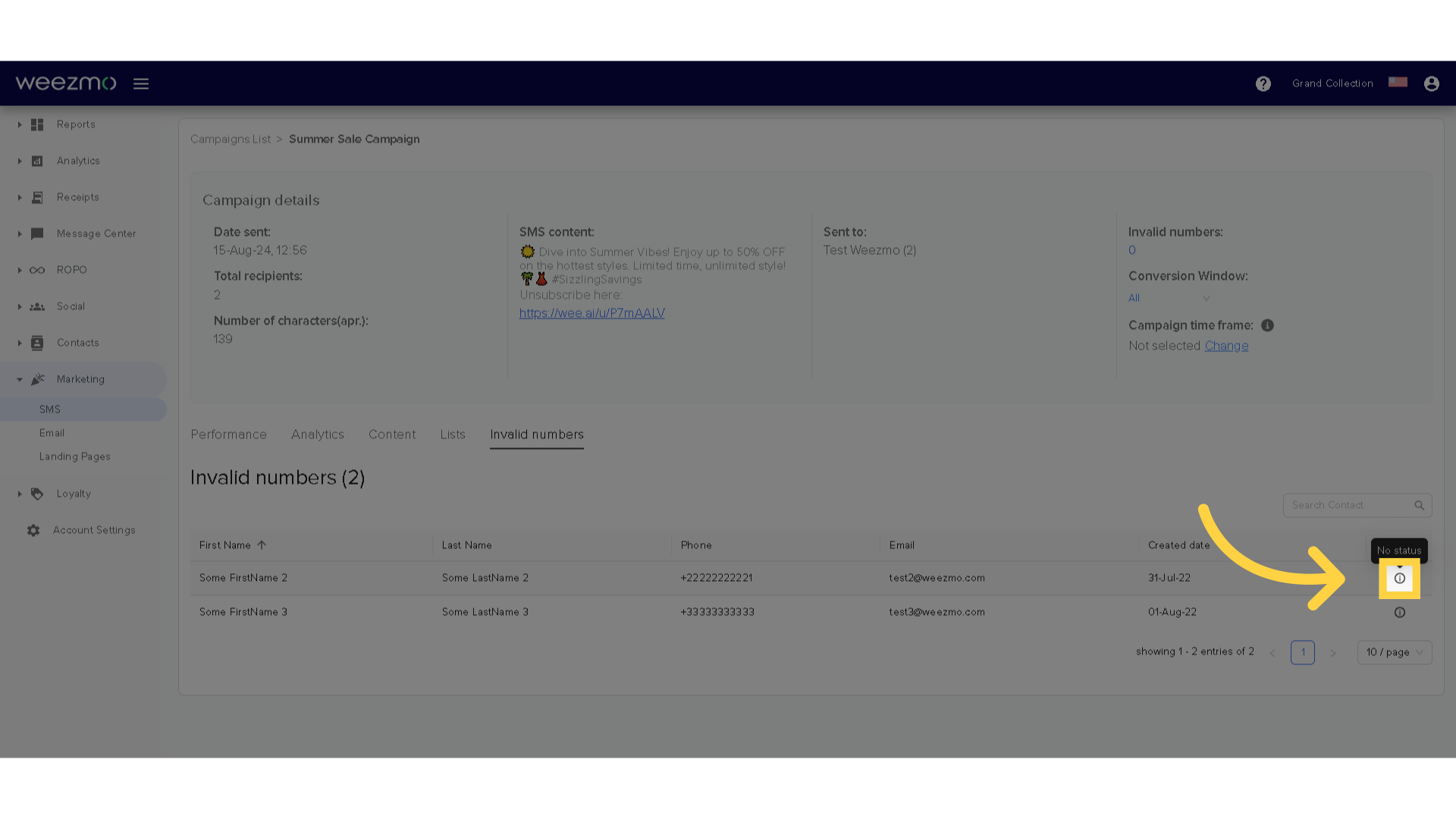Image resolution: width=1456 pixels, height=819 pixels.
Task: Sort by the First Name column header
Action: coord(225,545)
